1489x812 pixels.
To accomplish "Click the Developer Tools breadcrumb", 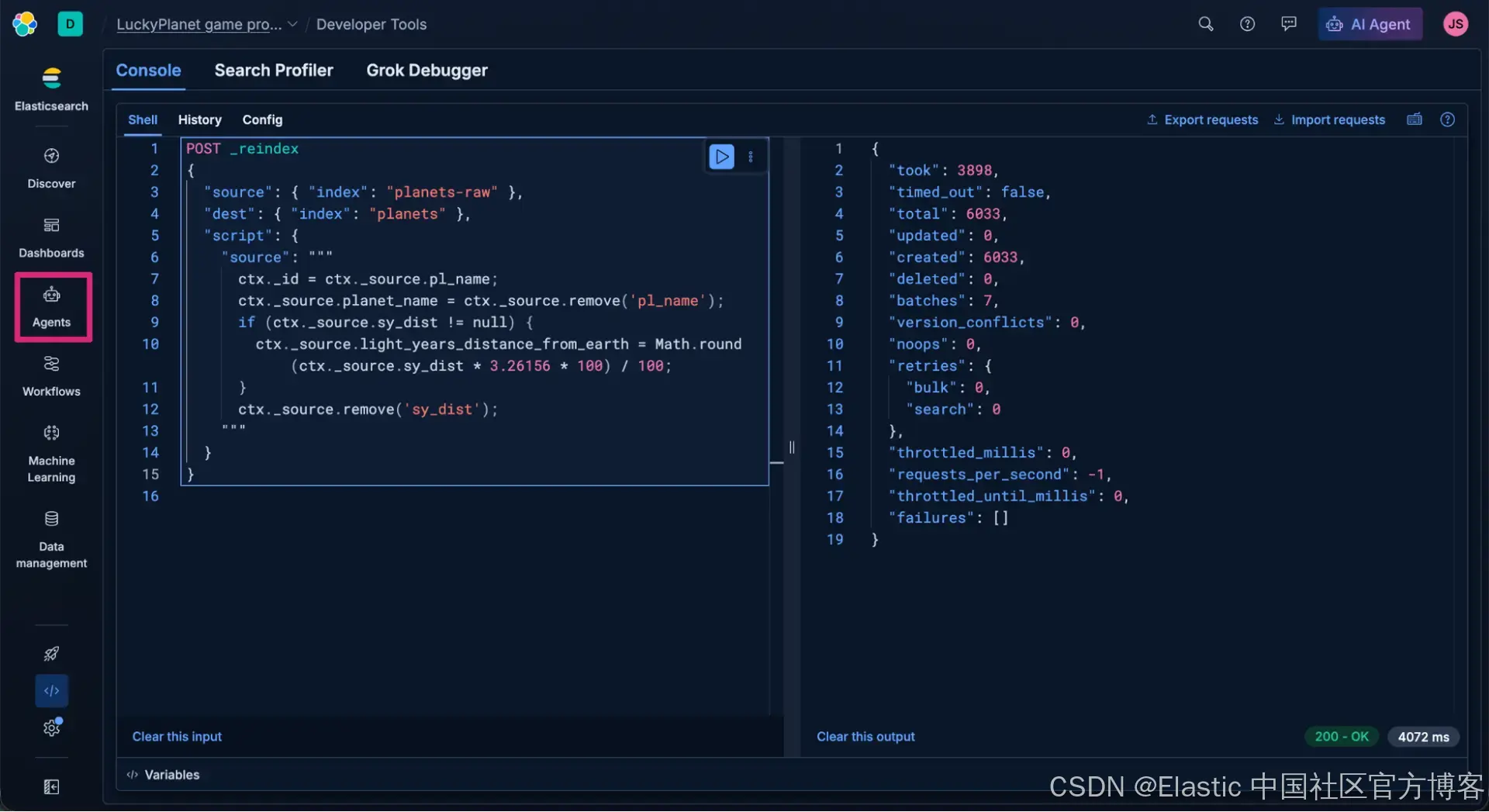I will point(371,24).
